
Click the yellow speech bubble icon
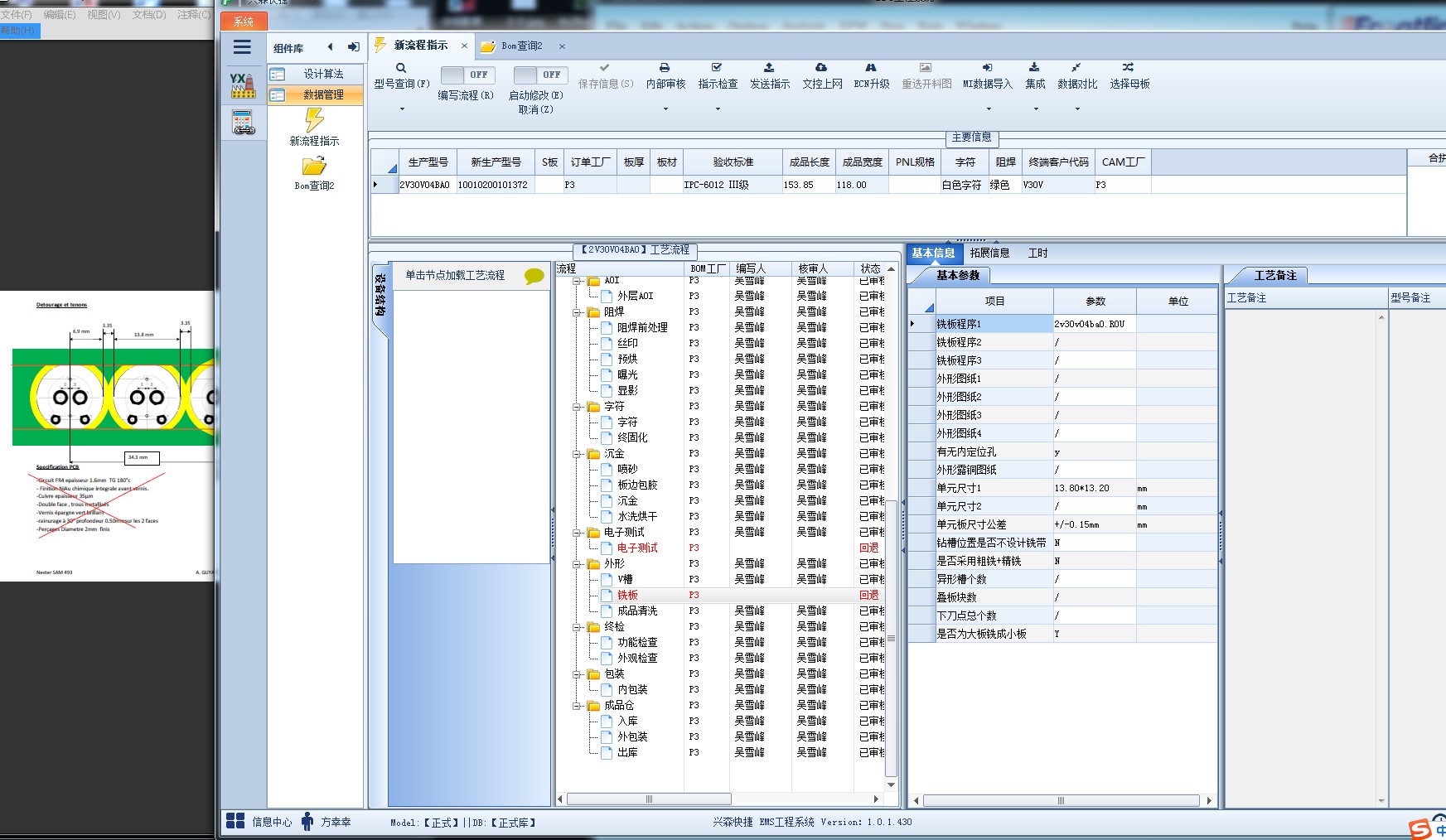[x=534, y=276]
